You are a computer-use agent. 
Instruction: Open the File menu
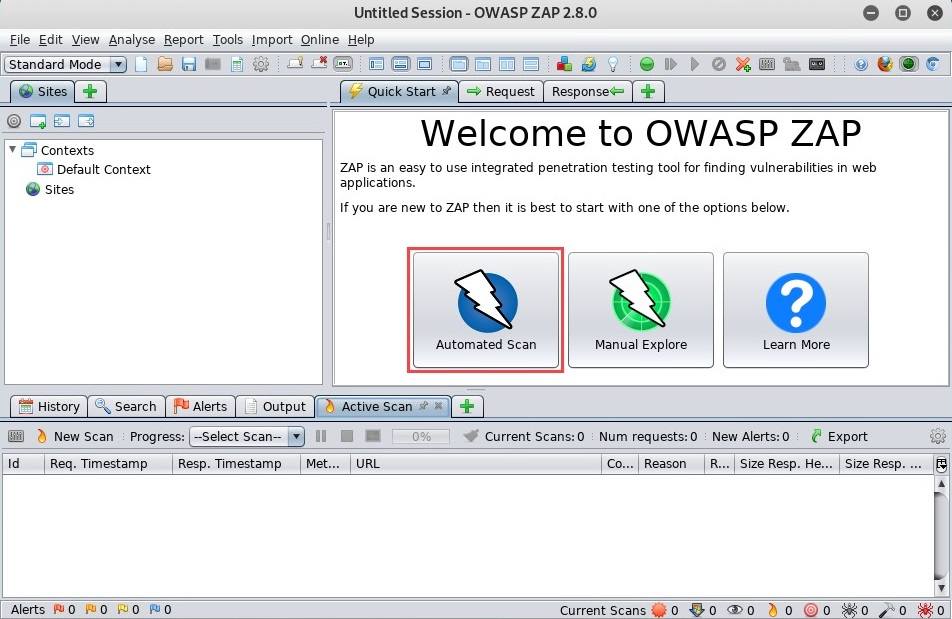(x=19, y=40)
